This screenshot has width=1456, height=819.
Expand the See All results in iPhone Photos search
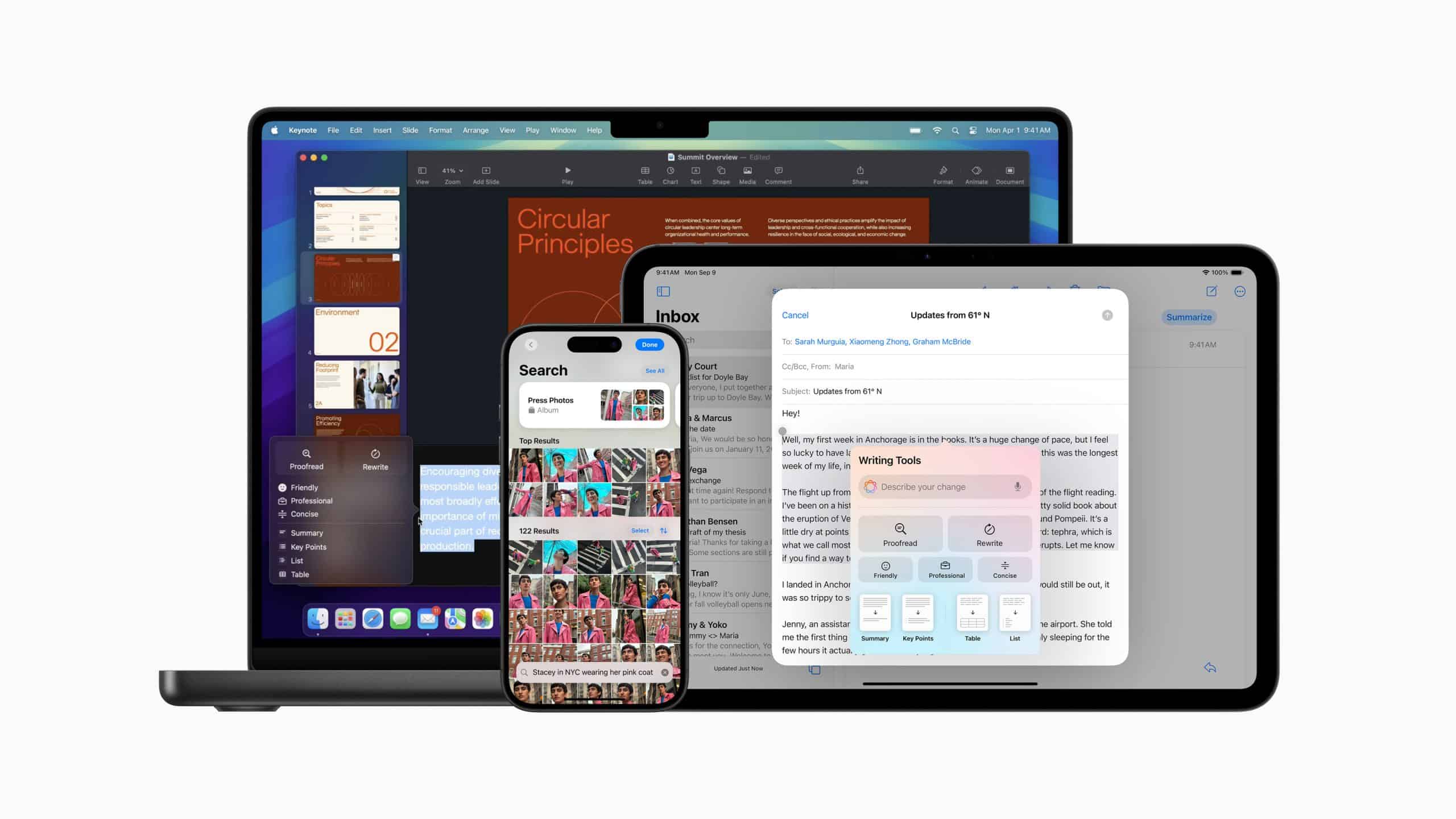[653, 370]
